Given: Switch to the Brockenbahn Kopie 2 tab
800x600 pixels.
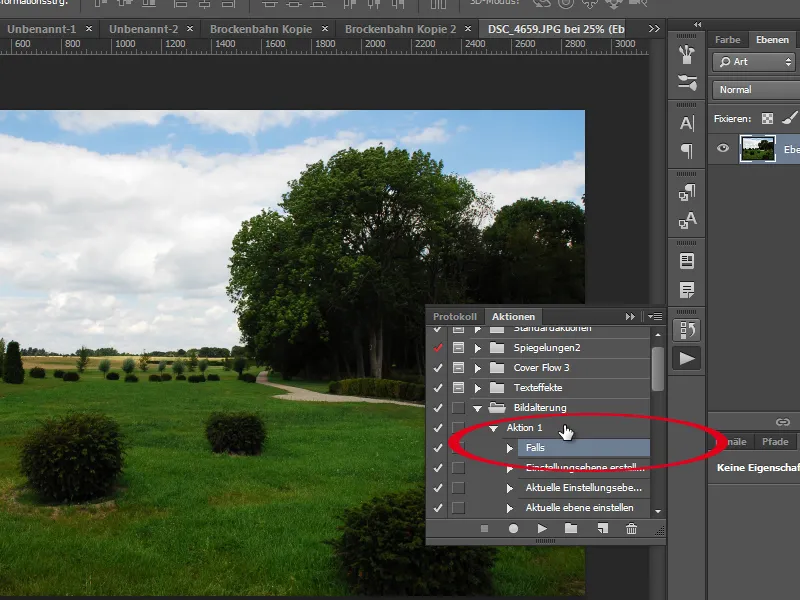Looking at the screenshot, I should 401,29.
